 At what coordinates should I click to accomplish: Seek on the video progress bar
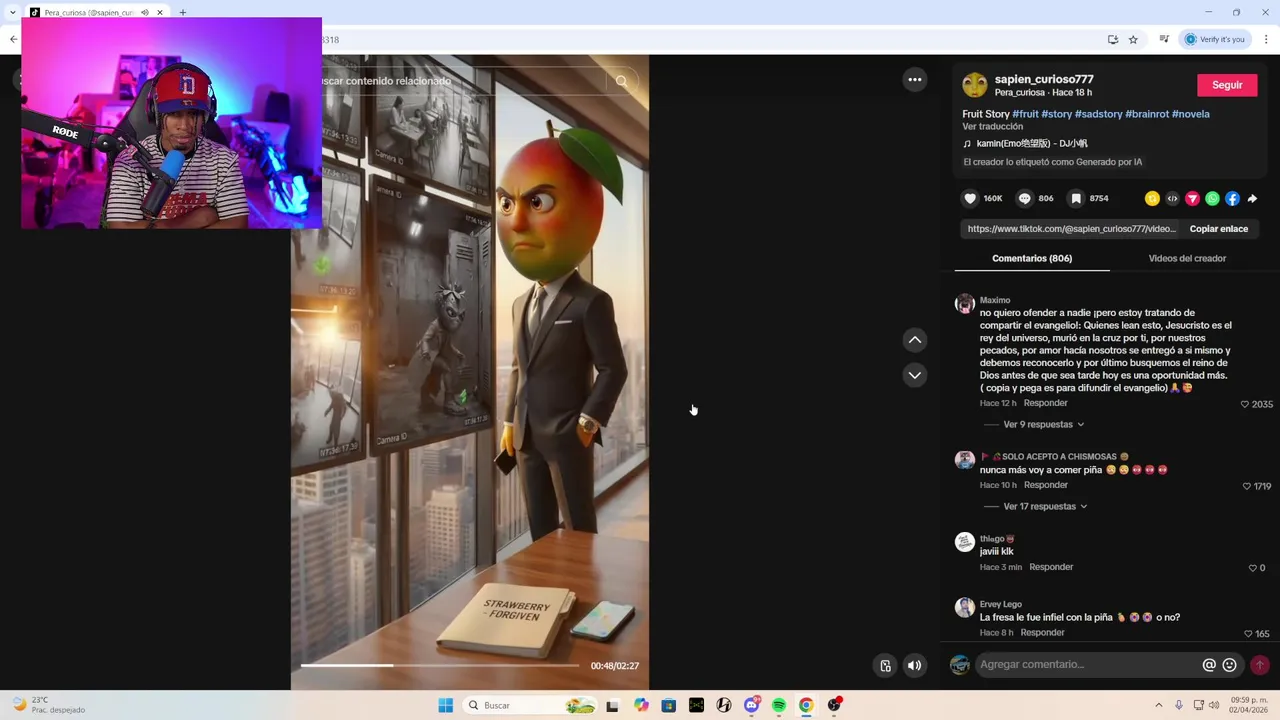coord(439,665)
